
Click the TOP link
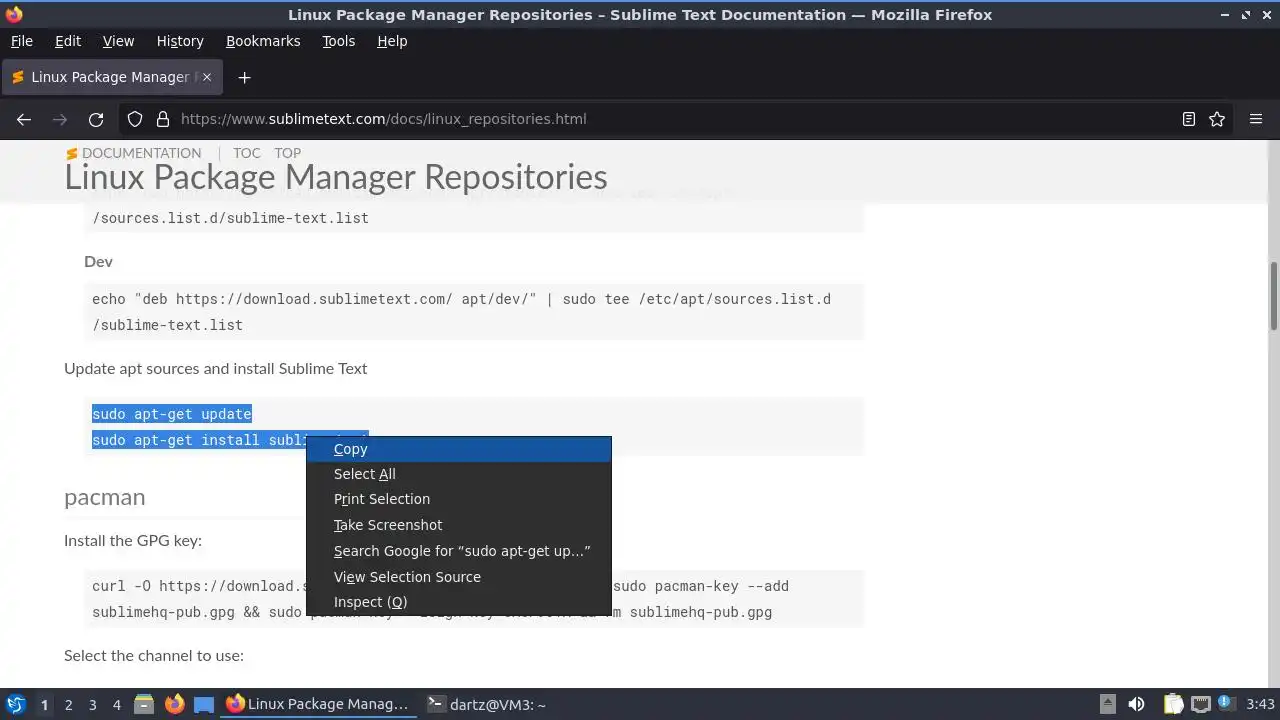point(288,153)
